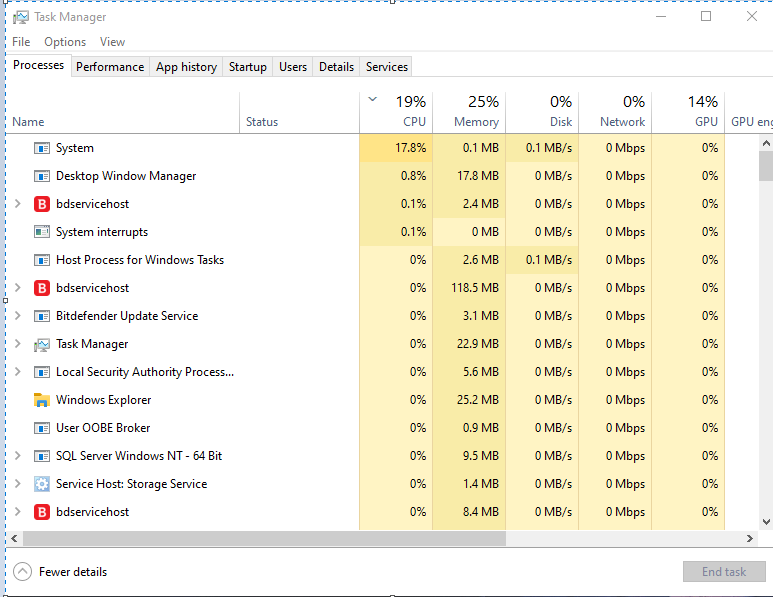Image resolution: width=773 pixels, height=597 pixels.
Task: Sort by the Name column header
Action: click(123, 113)
